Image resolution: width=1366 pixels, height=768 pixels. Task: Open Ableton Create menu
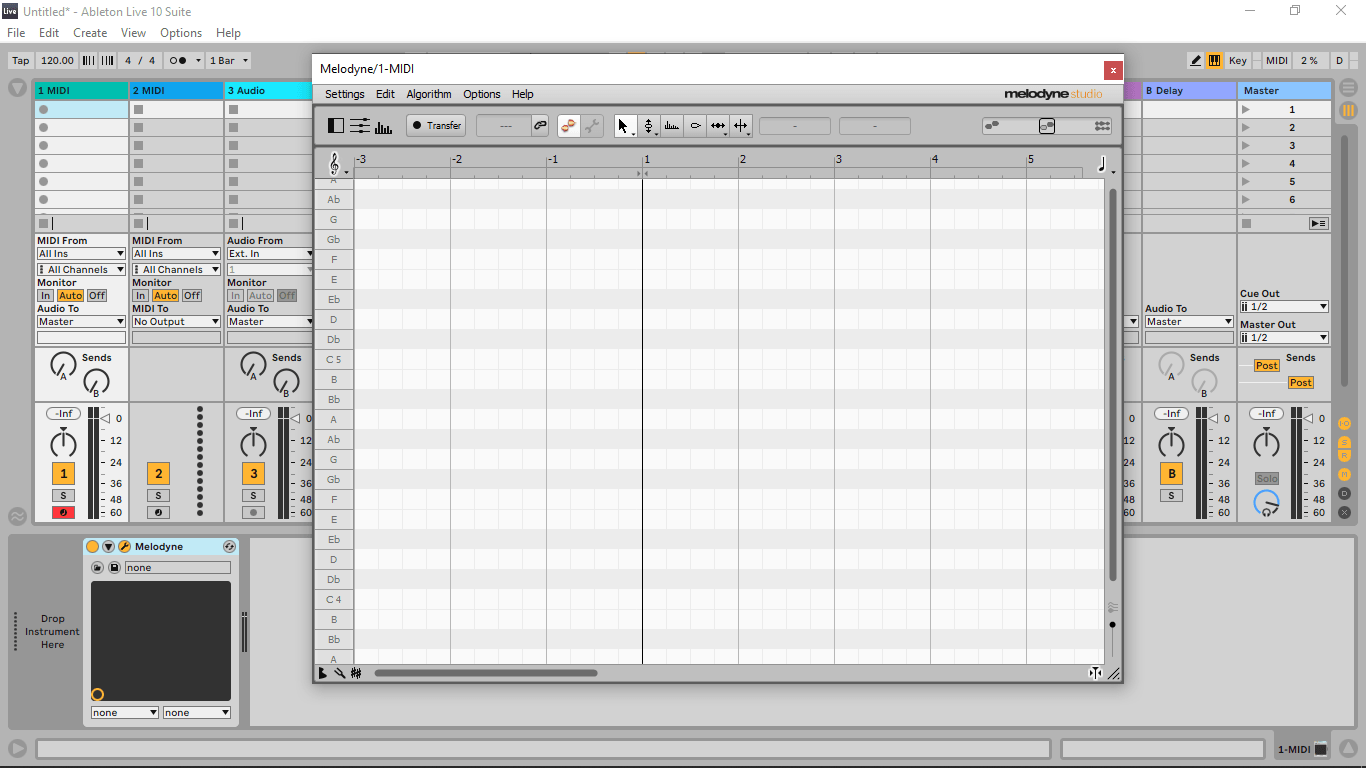pos(90,33)
